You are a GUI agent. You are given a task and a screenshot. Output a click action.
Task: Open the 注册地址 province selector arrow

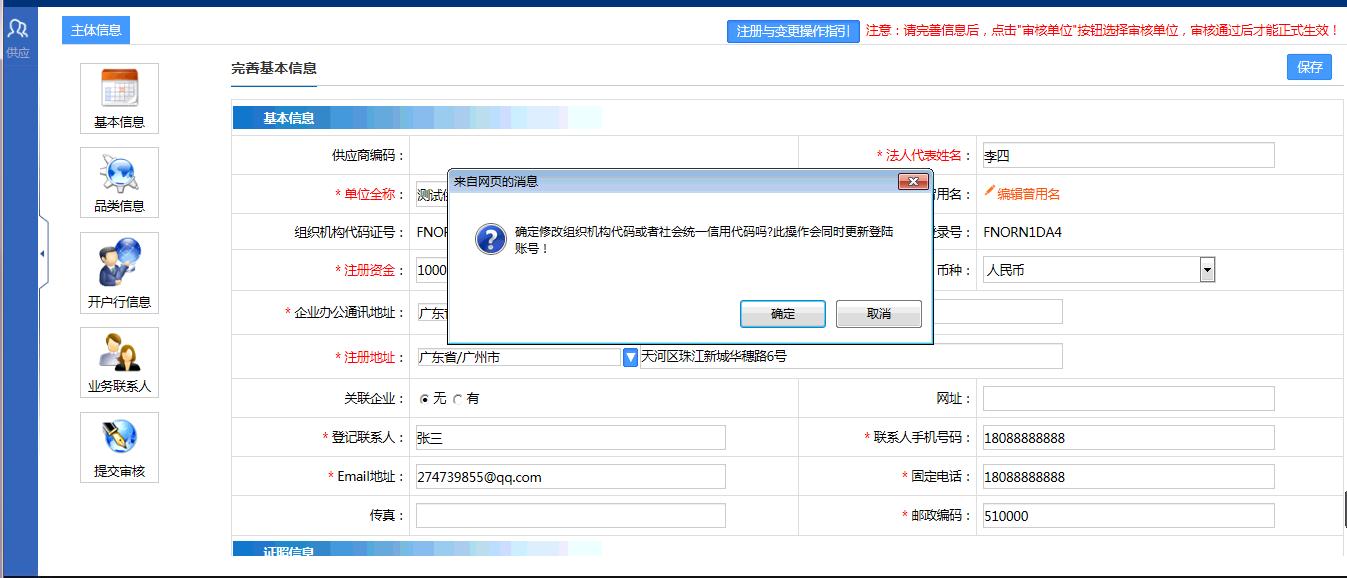pos(630,357)
